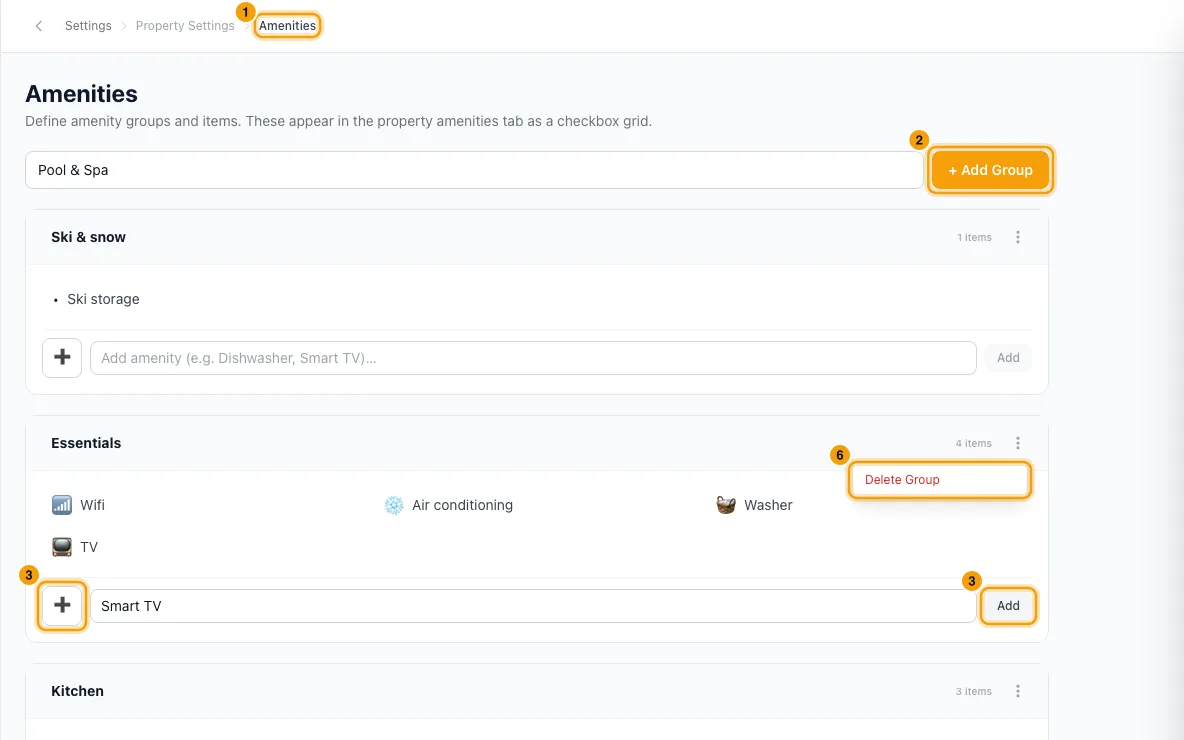Open the icon picker plus button in Essentials
1184x740 pixels.
(x=62, y=606)
